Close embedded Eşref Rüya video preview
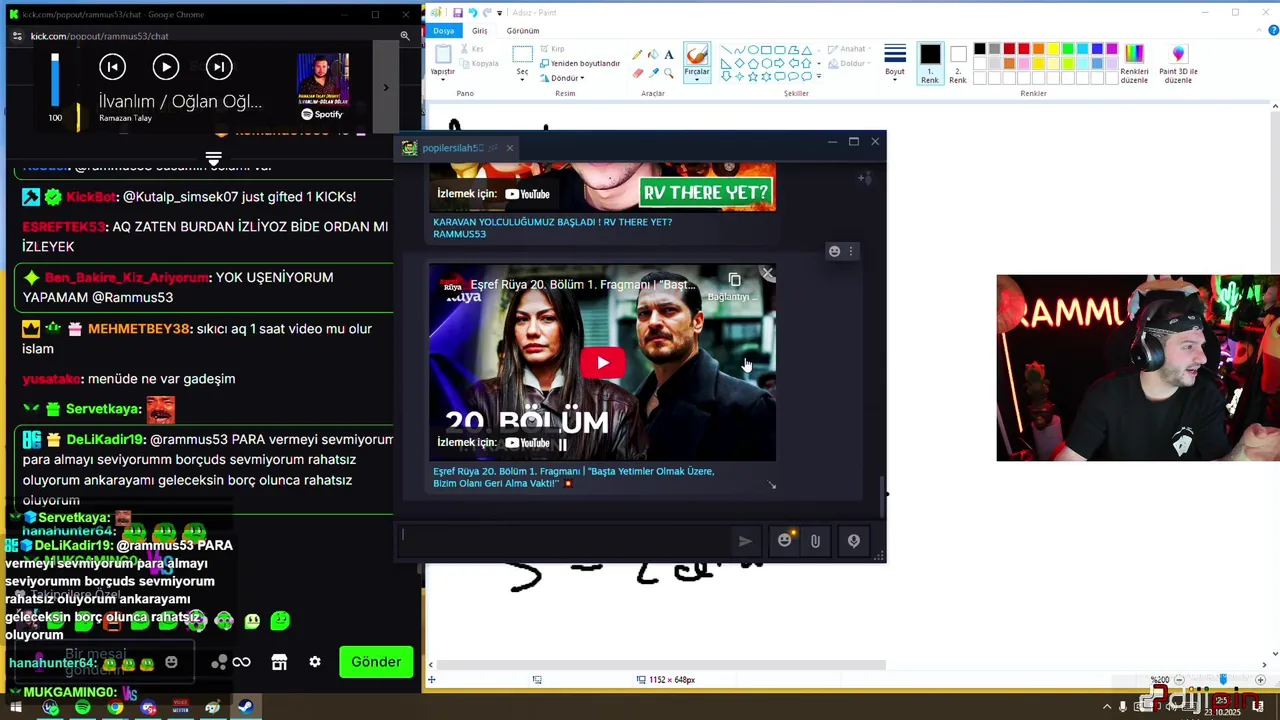Viewport: 1280px width, 720px height. point(767,273)
